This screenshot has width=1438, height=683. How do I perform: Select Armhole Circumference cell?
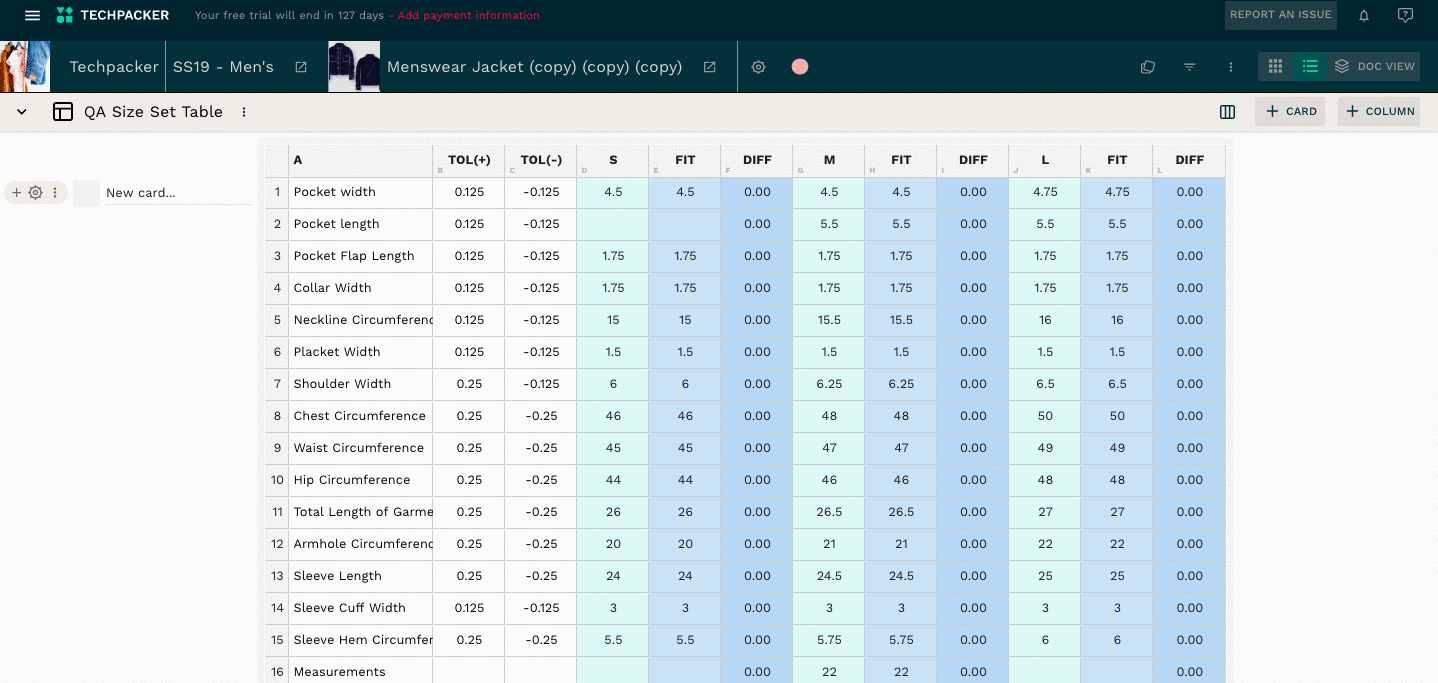pos(360,544)
